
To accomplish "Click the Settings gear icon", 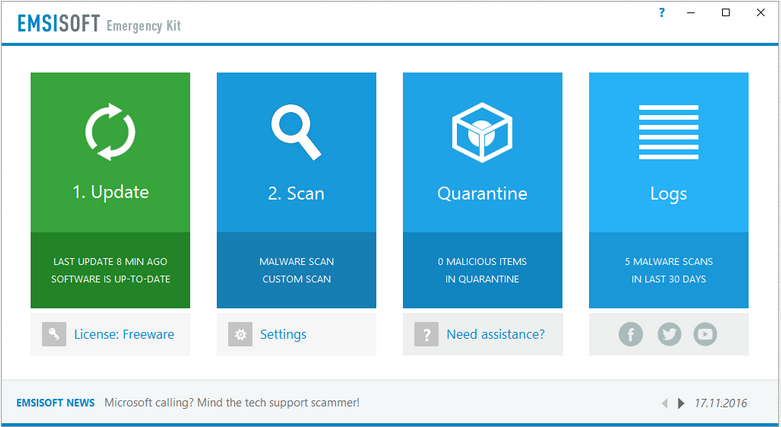I will (240, 334).
